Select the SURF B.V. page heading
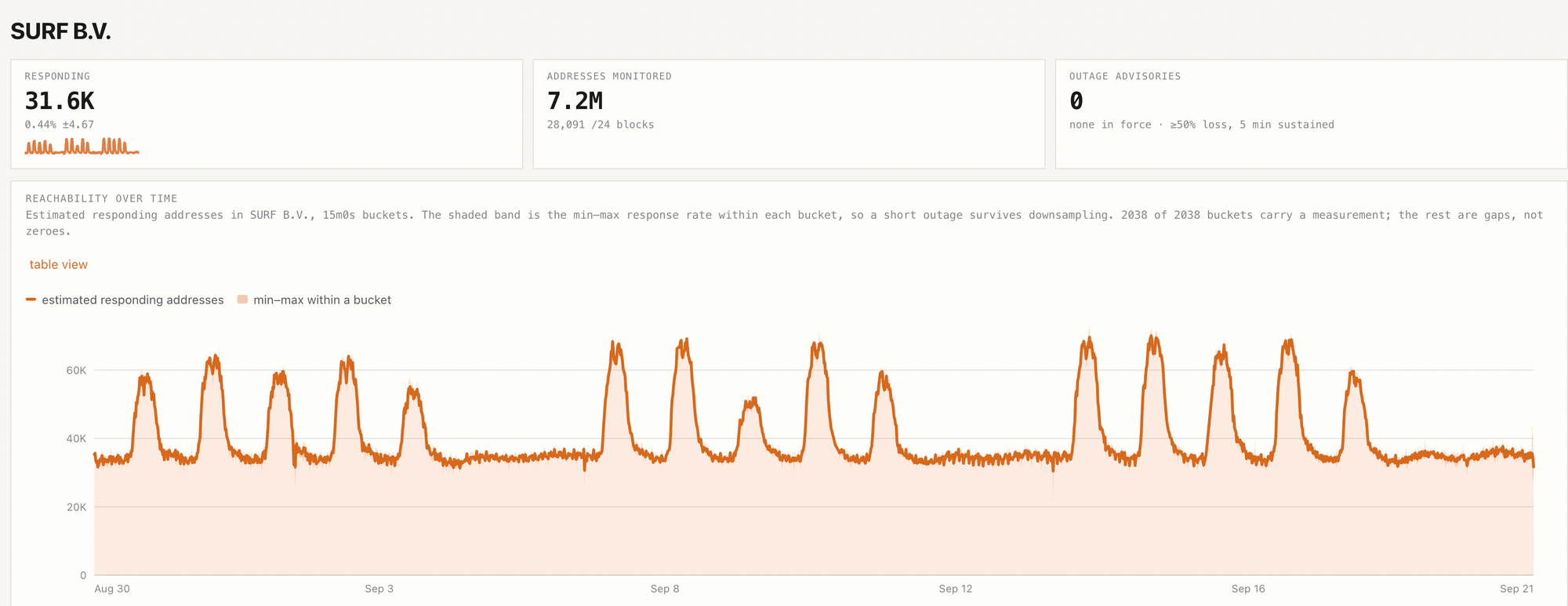Viewport: 1568px width, 606px height. click(x=60, y=31)
